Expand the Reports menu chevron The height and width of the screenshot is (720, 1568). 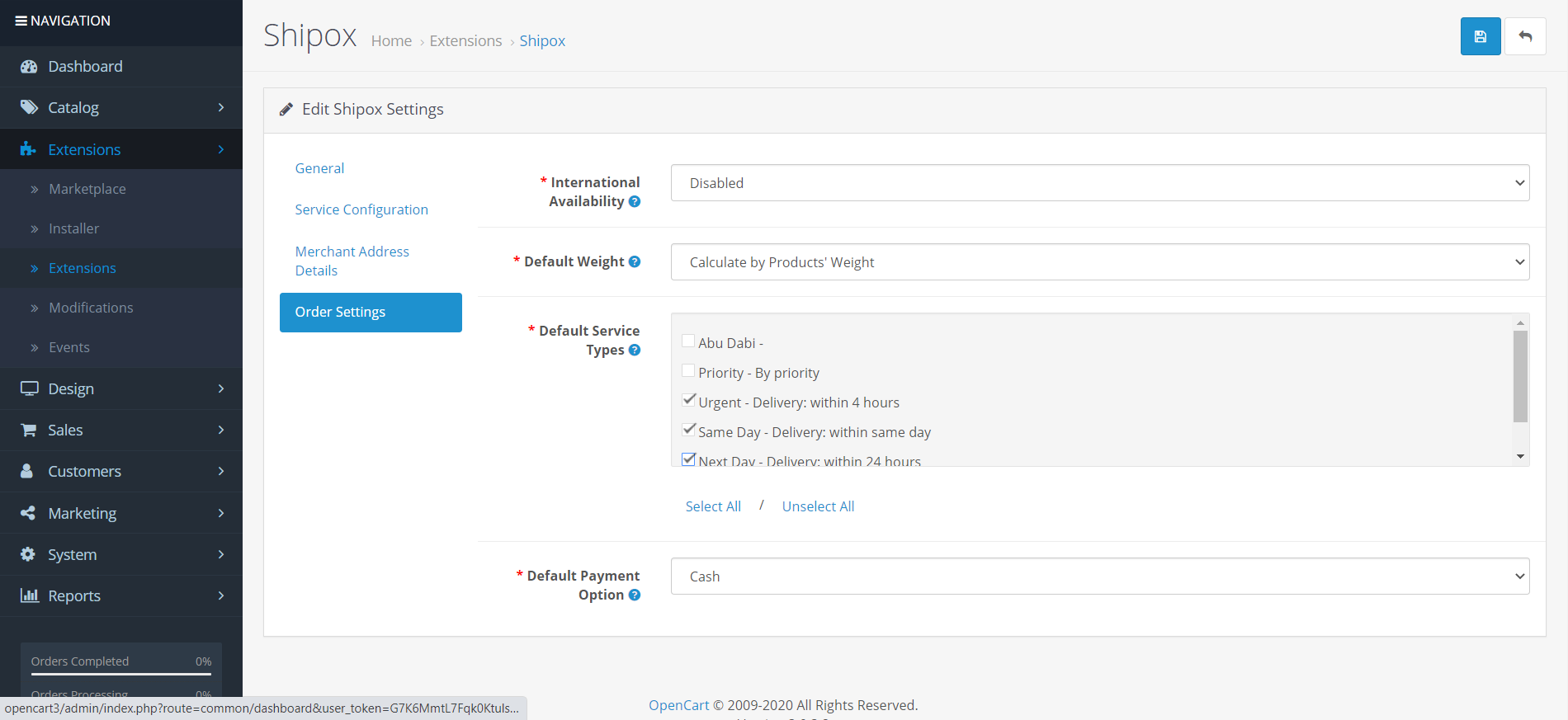point(221,595)
